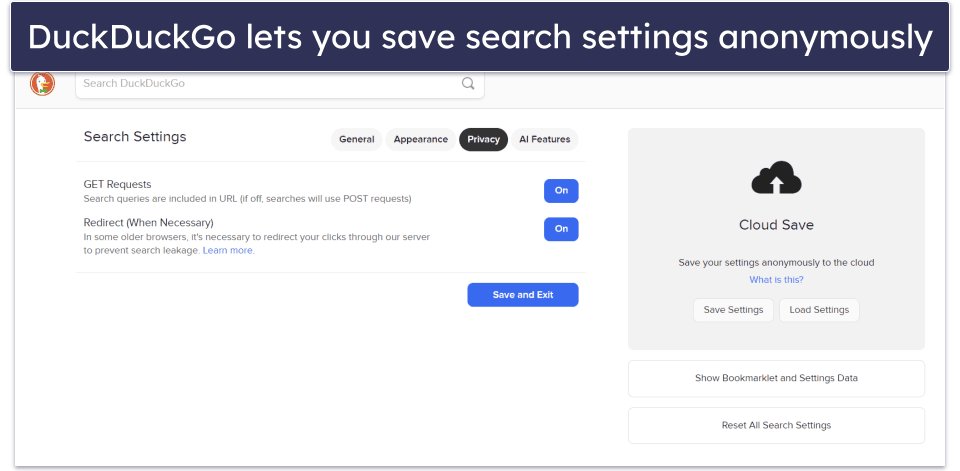Click Load Settings under Cloud Save
The height and width of the screenshot is (471, 960).
pos(819,310)
